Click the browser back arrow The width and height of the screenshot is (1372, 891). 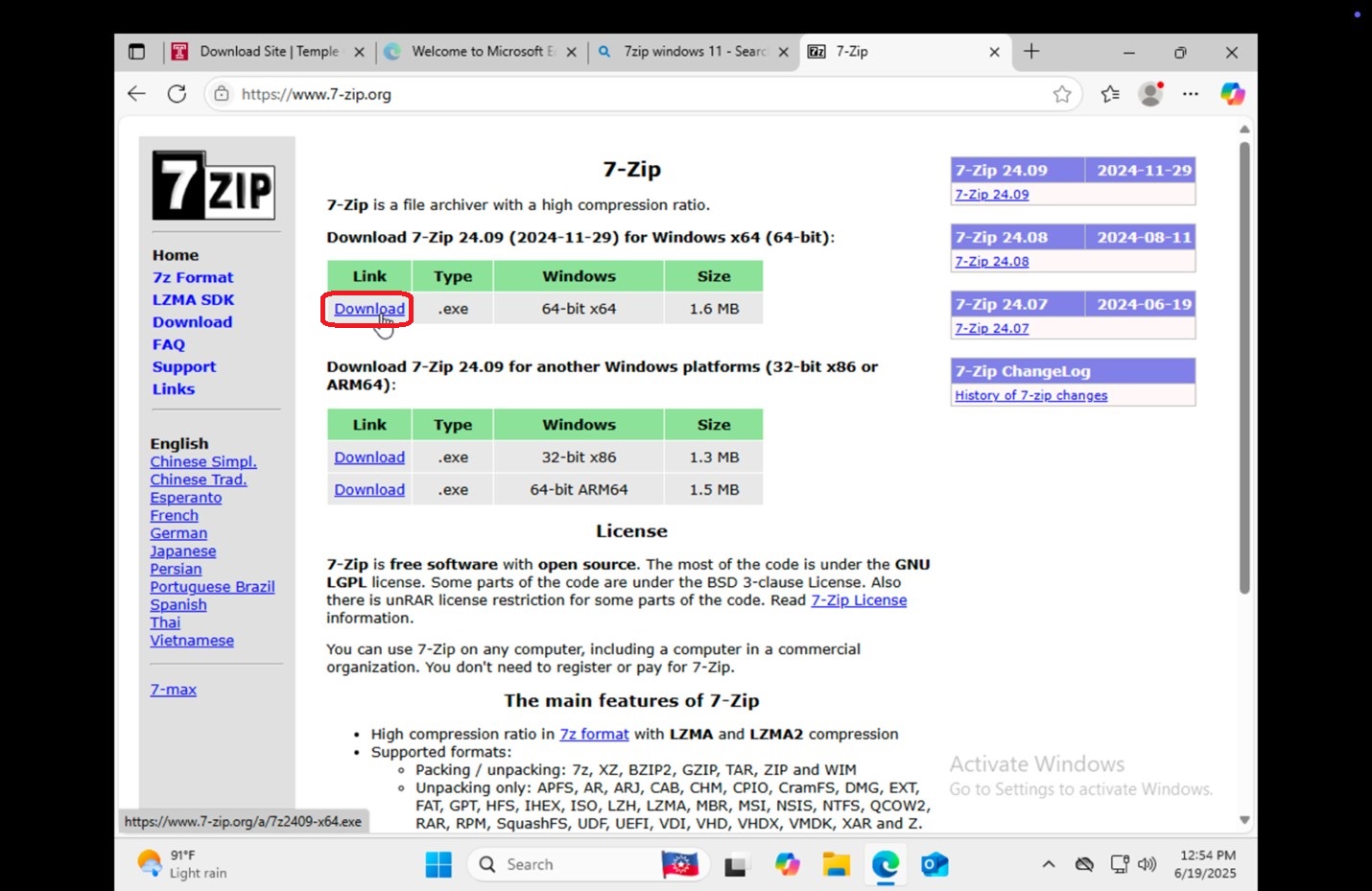click(x=136, y=94)
